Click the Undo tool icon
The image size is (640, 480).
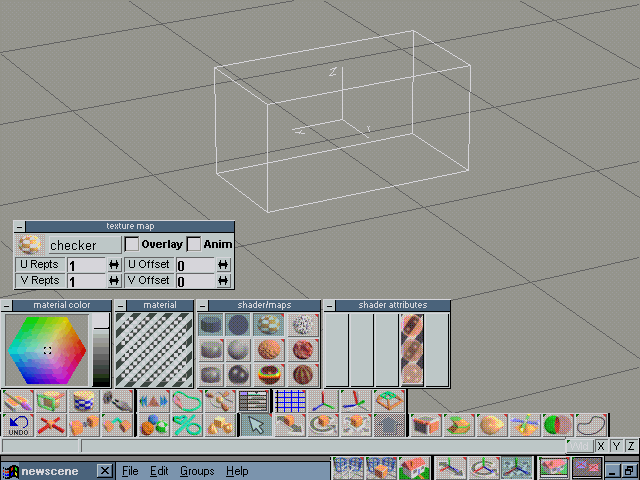(x=18, y=425)
